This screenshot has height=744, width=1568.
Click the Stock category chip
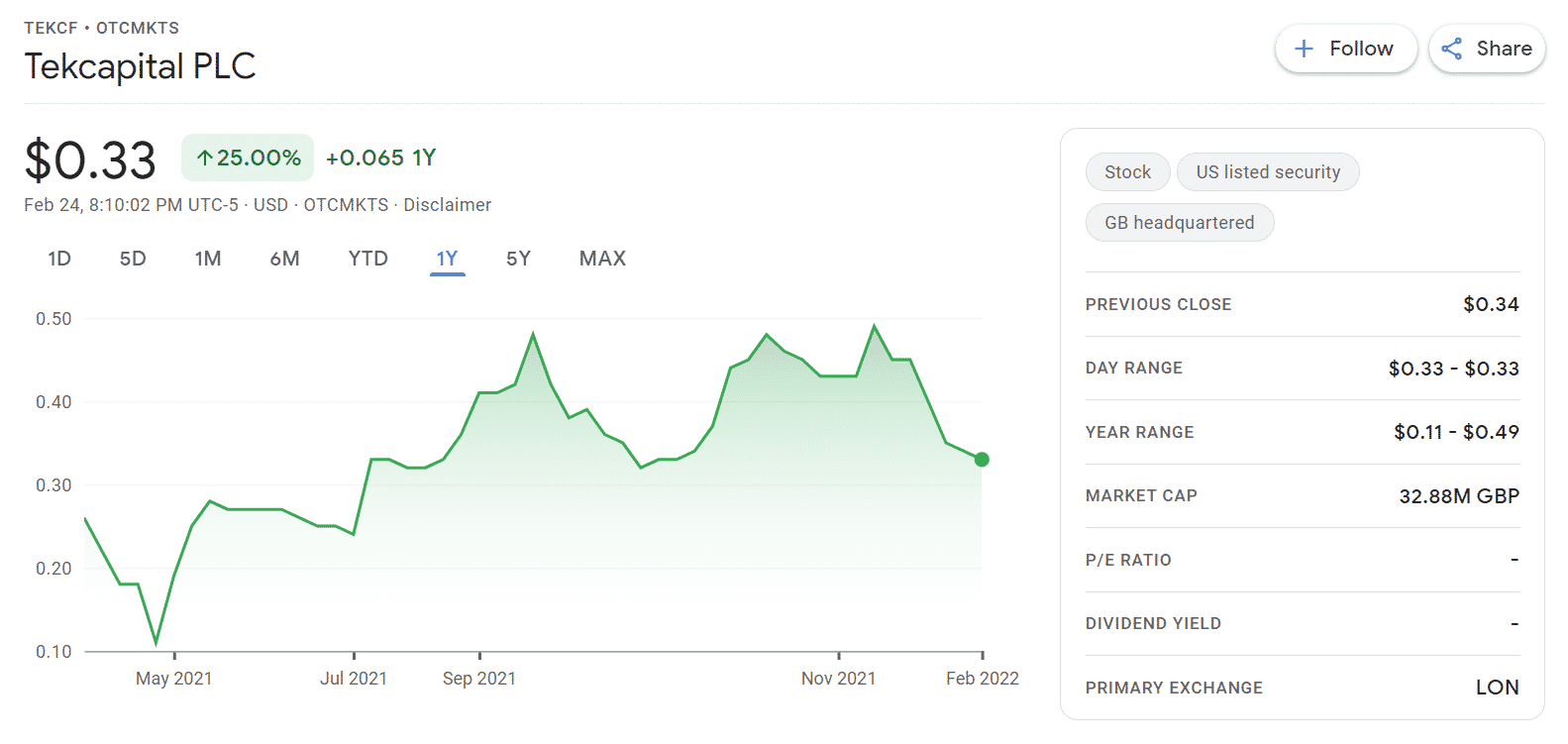coord(1128,172)
